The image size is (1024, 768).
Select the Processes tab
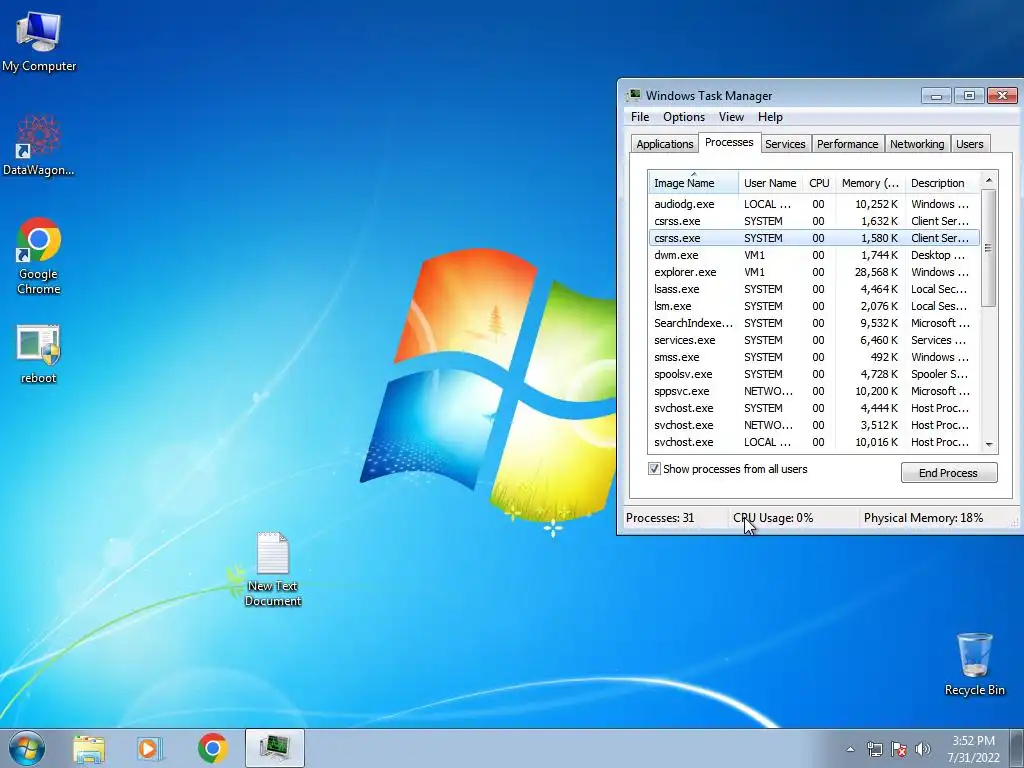coord(729,142)
